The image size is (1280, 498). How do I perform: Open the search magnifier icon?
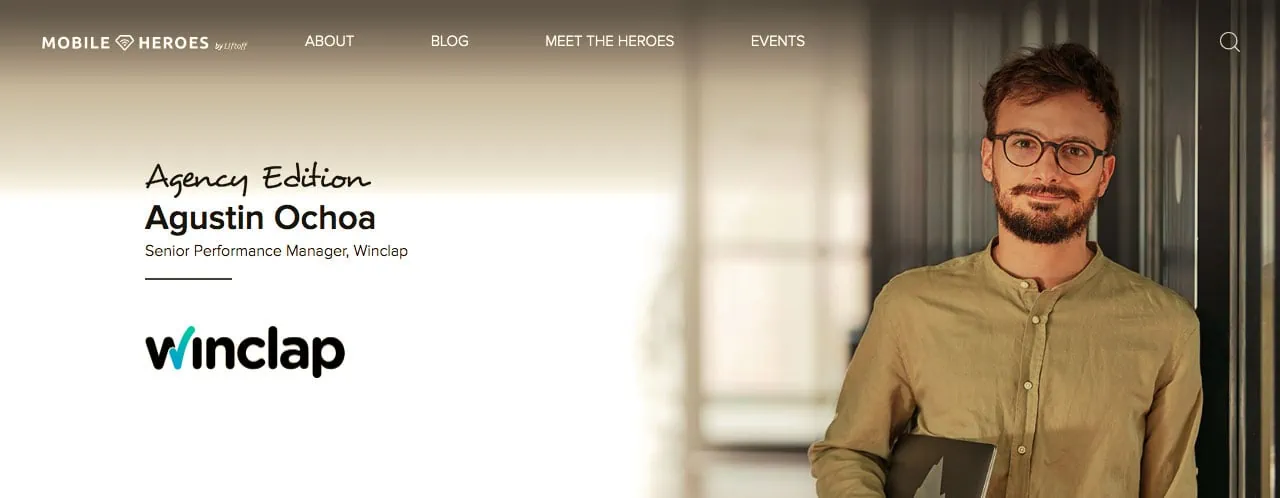click(1230, 42)
